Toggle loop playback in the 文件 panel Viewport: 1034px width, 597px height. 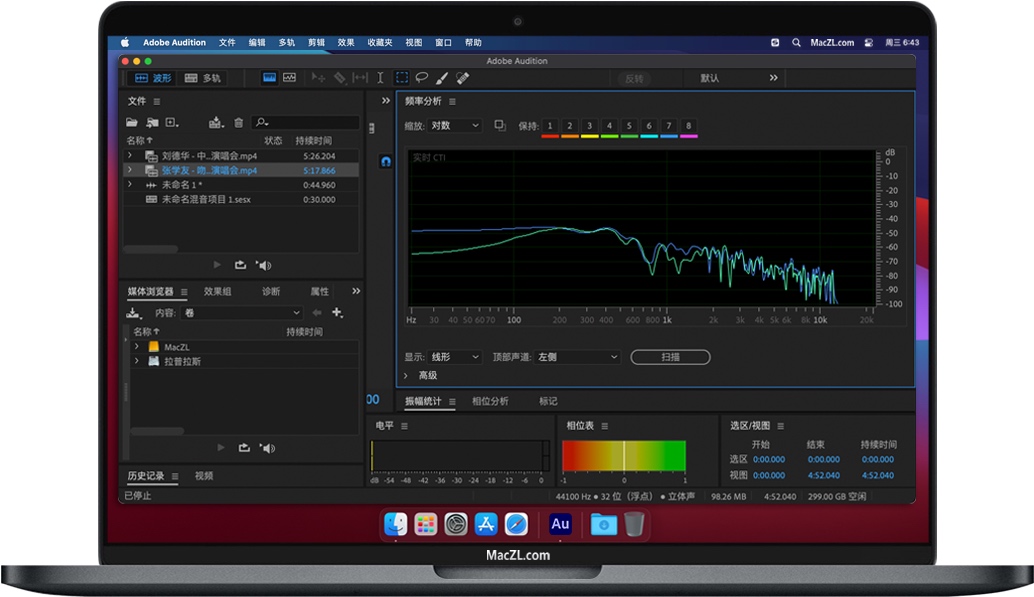(240, 265)
